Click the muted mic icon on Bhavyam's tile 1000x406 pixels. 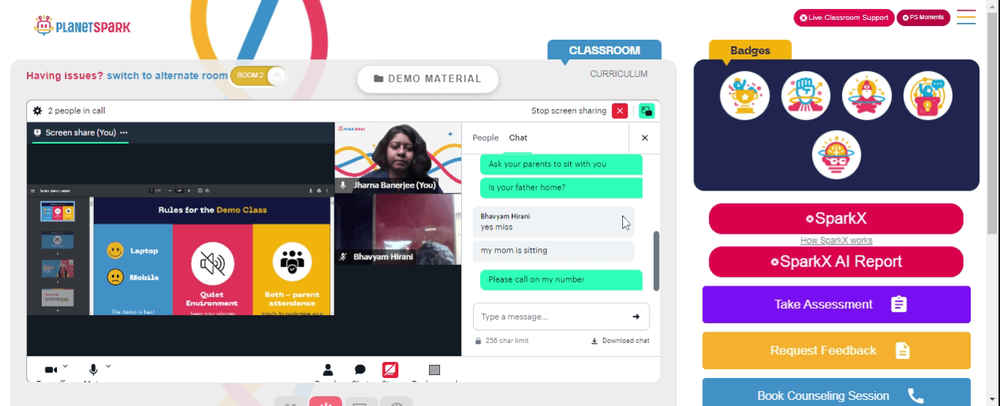343,257
